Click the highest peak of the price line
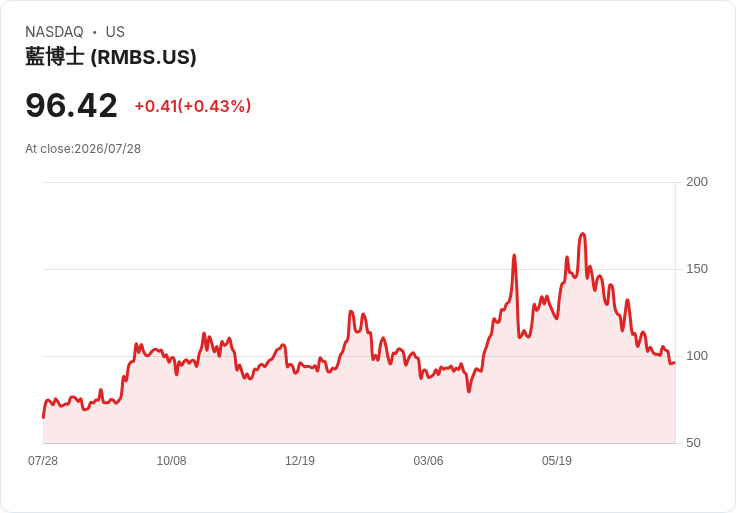Image resolution: width=736 pixels, height=513 pixels. pyautogui.click(x=583, y=233)
